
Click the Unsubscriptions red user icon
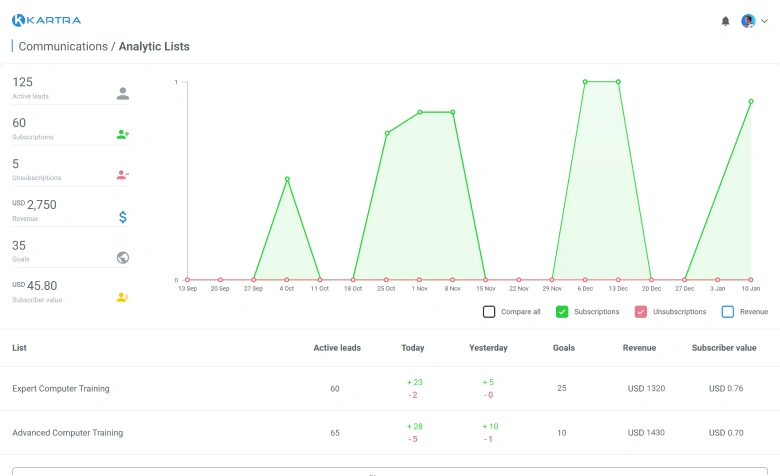(122, 175)
